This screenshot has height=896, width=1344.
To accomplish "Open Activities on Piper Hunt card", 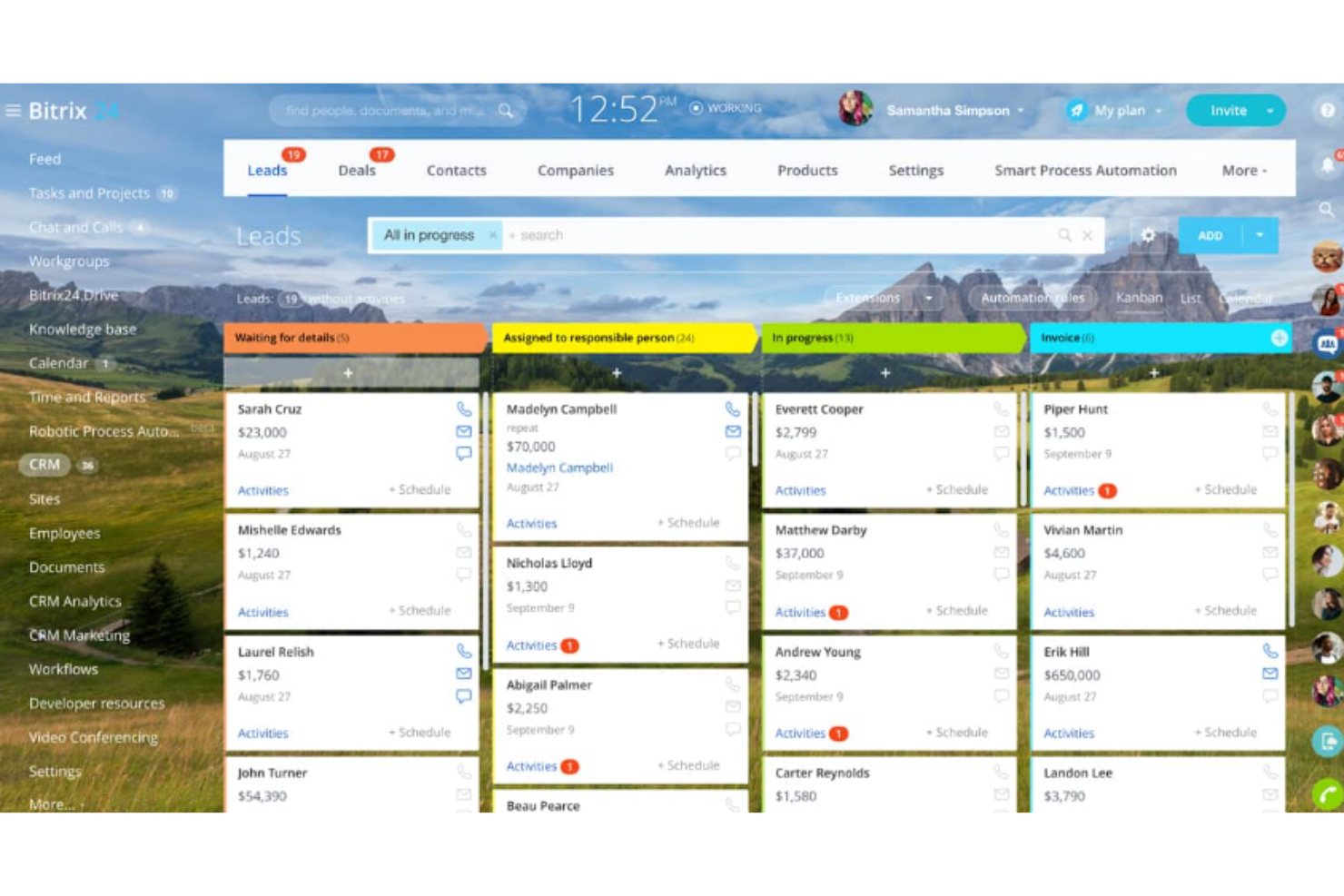I will (1069, 490).
